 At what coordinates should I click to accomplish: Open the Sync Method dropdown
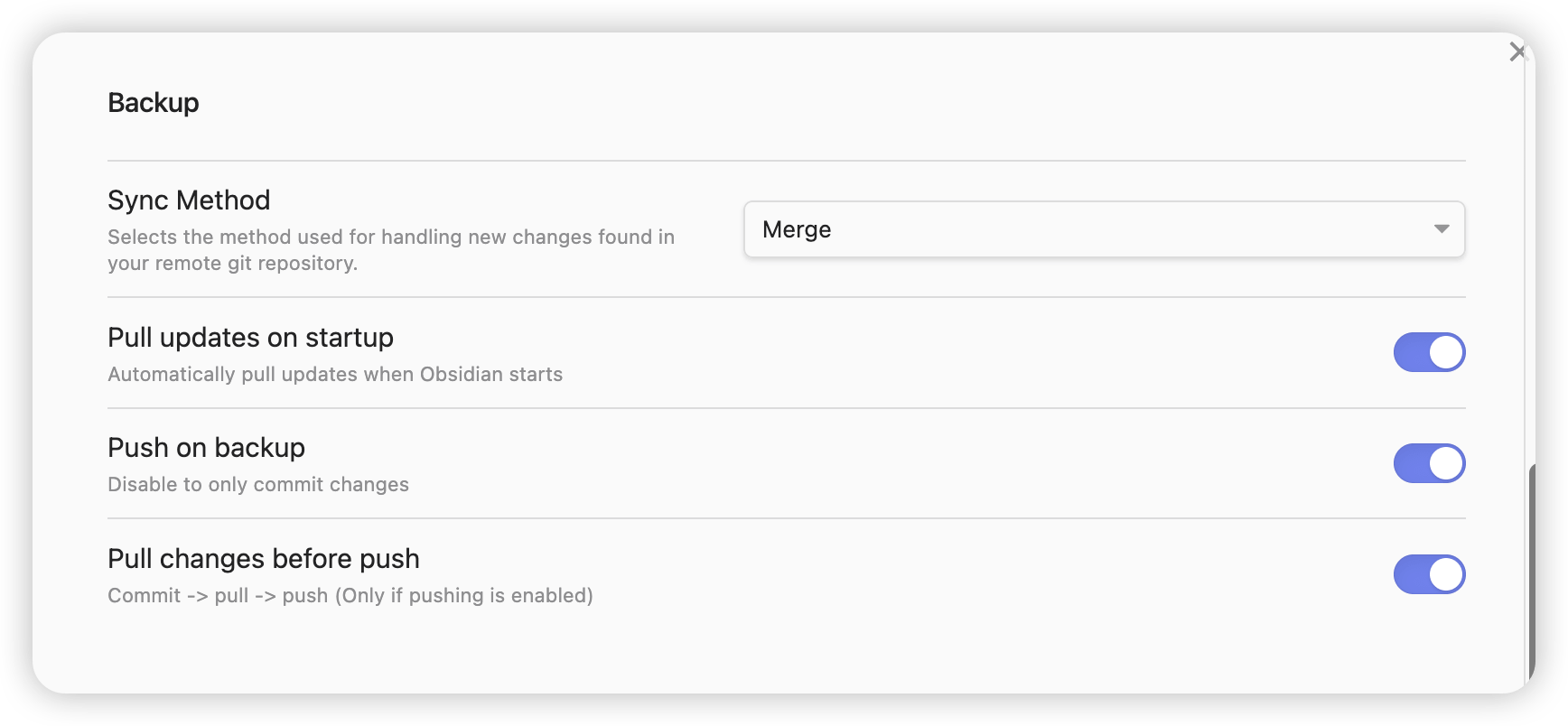pos(1104,229)
